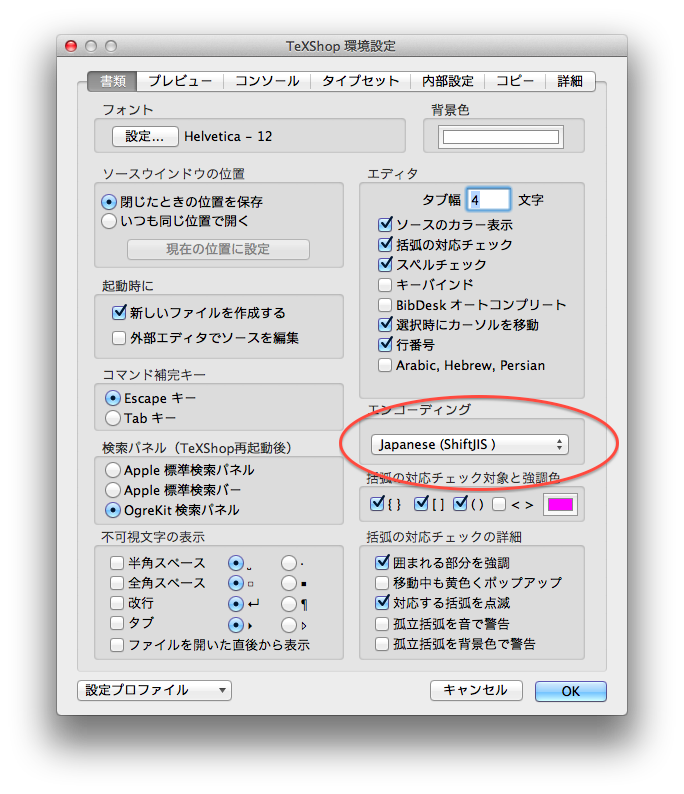Screen dimensions: 684x794
Task: Enable Arabic, Hebrew, Persian checkbox
Action: pyautogui.click(x=385, y=365)
